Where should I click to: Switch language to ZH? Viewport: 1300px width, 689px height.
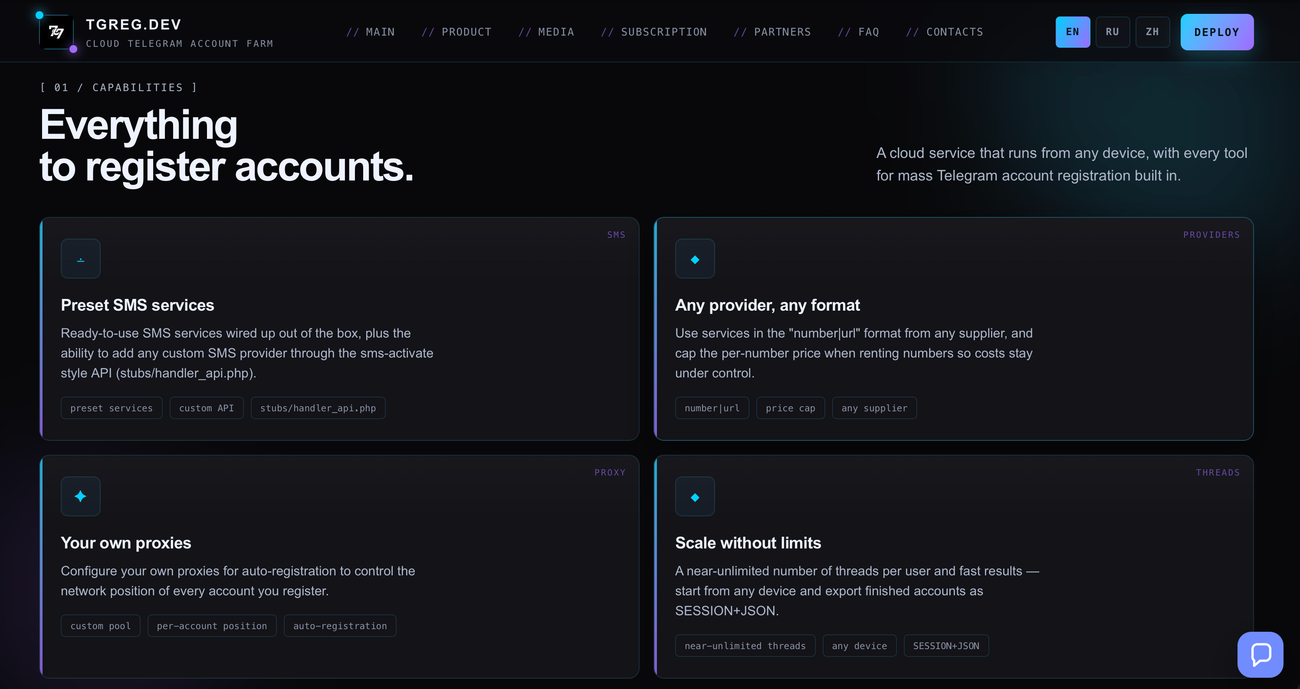coord(1153,32)
